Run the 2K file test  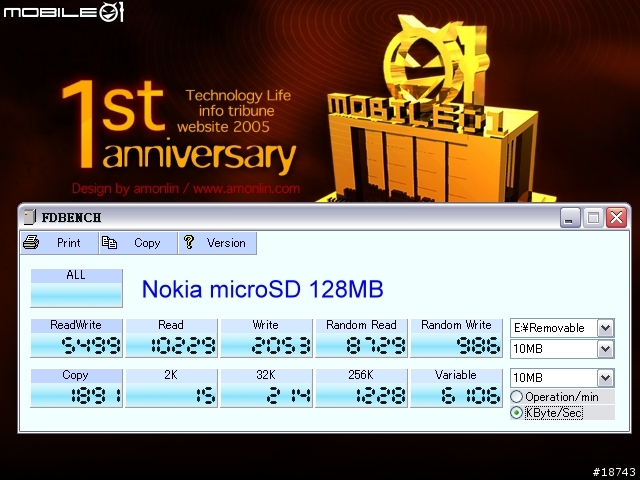pos(171,388)
